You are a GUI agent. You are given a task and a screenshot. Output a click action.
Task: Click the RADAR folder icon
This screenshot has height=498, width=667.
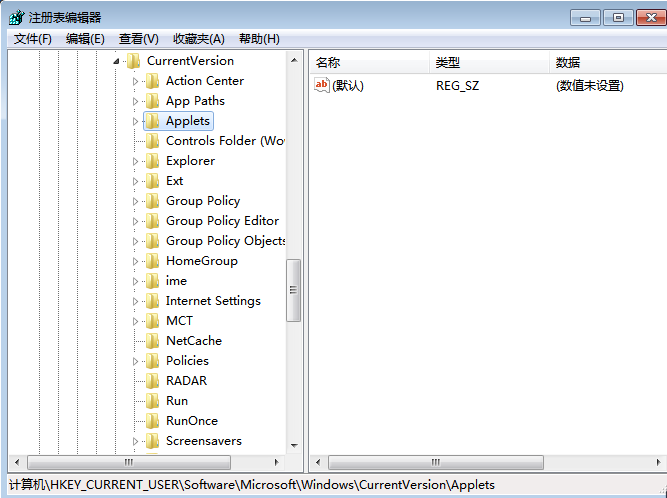(152, 381)
